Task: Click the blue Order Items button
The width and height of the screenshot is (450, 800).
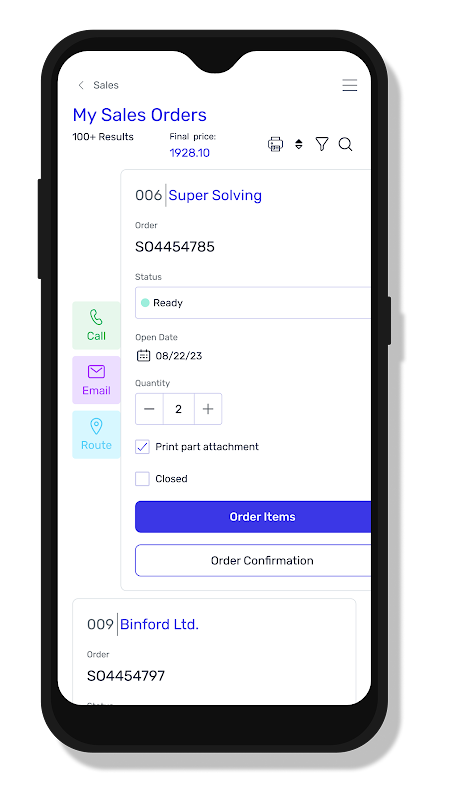Action: coord(253,517)
